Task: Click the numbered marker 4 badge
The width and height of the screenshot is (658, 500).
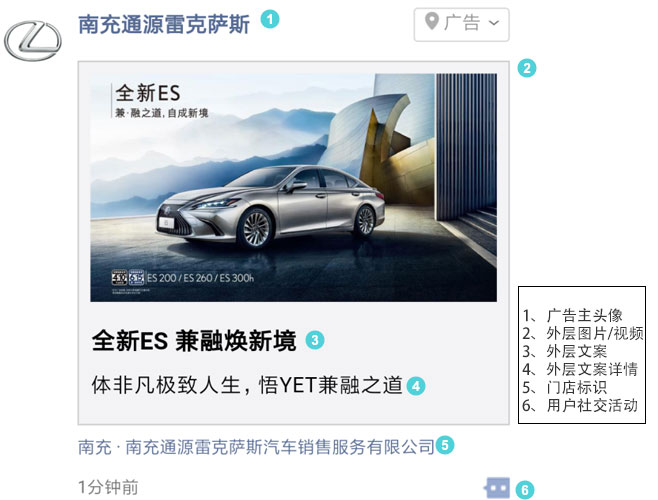Action: 416,386
